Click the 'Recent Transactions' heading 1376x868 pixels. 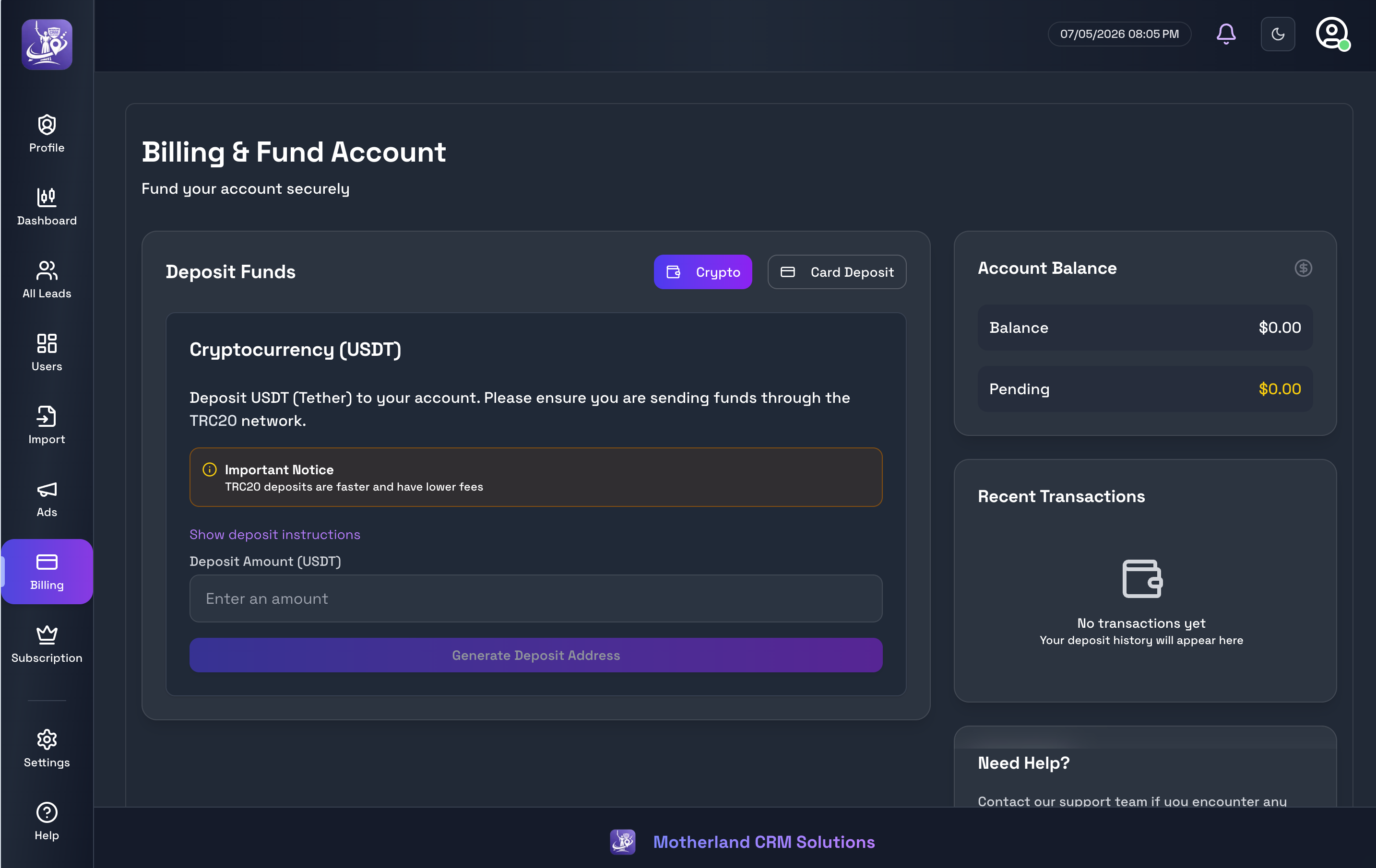coord(1061,496)
